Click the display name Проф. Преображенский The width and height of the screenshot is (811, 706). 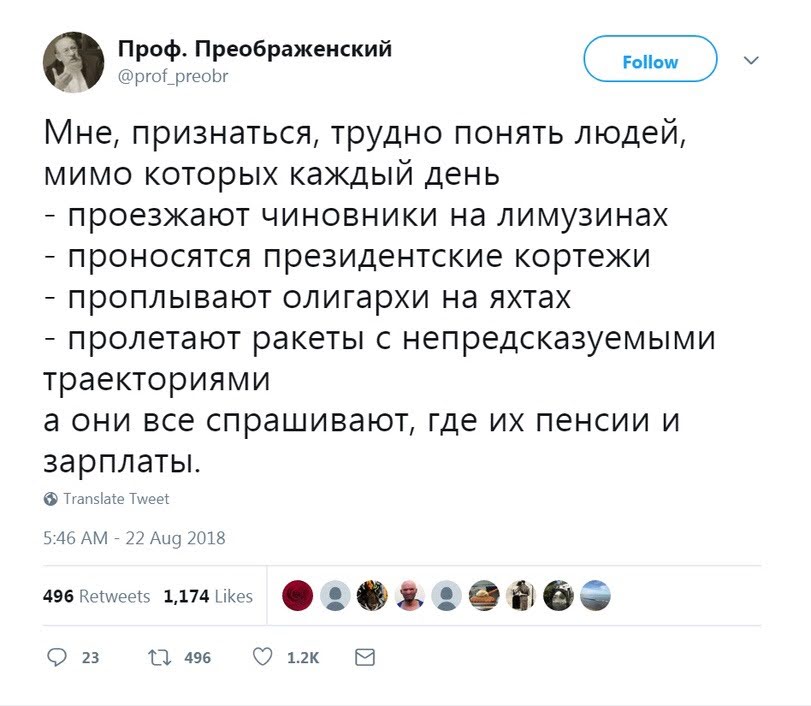[255, 48]
